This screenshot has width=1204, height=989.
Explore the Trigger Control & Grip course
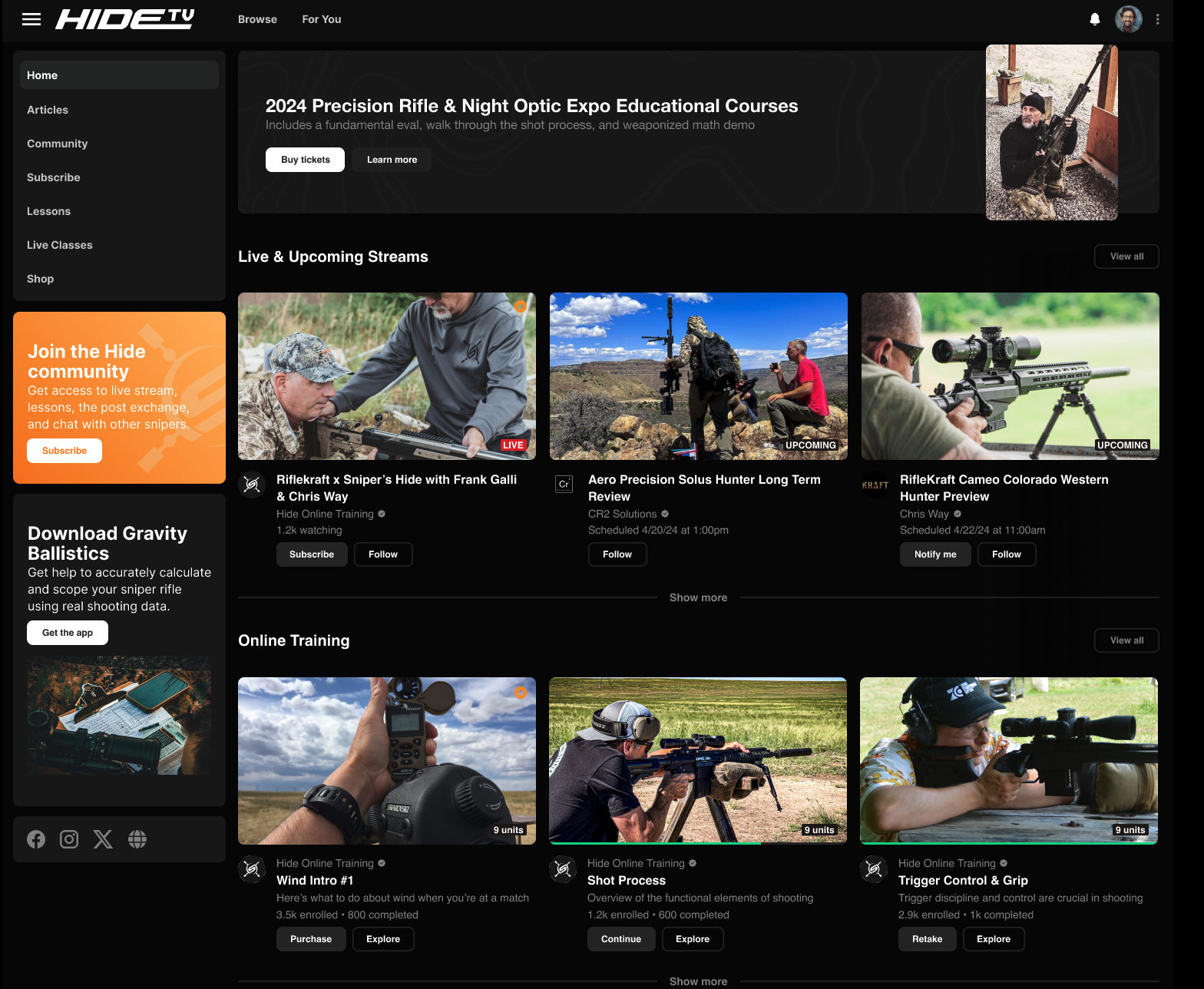[x=994, y=939]
